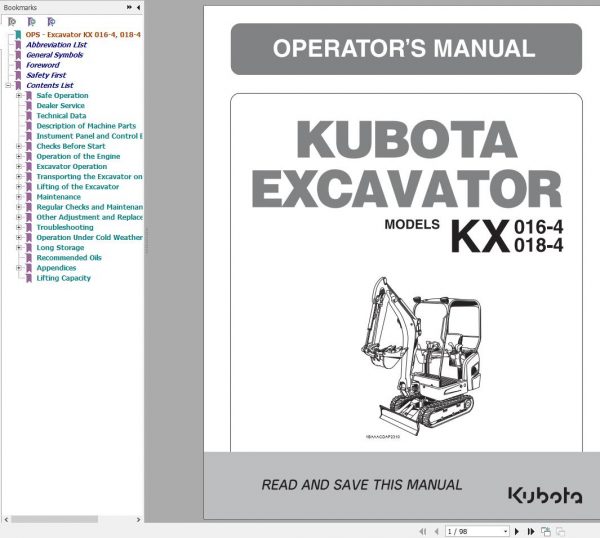600x538 pixels.
Task: Click the panel splitter grip handle
Action: [x=146, y=241]
